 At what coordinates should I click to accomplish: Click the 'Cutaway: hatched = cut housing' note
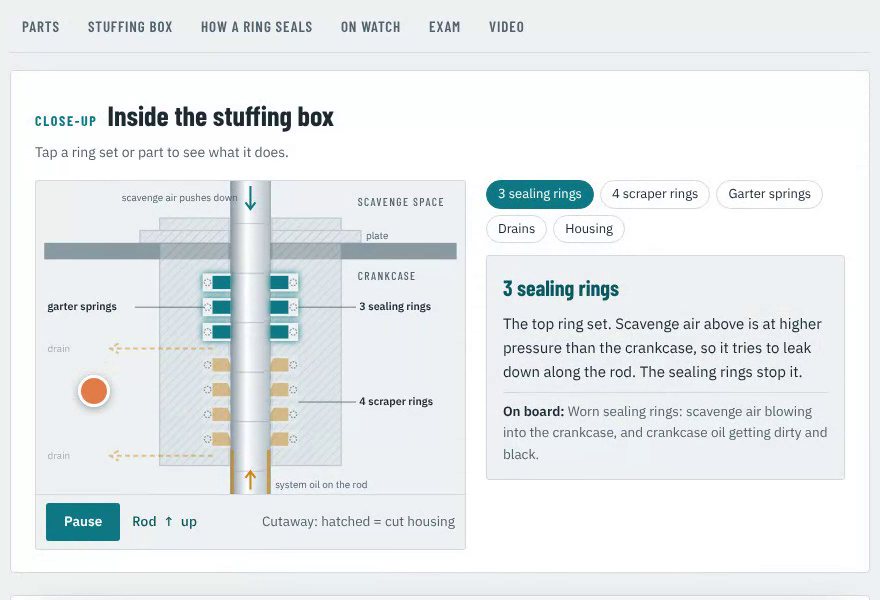click(x=359, y=521)
